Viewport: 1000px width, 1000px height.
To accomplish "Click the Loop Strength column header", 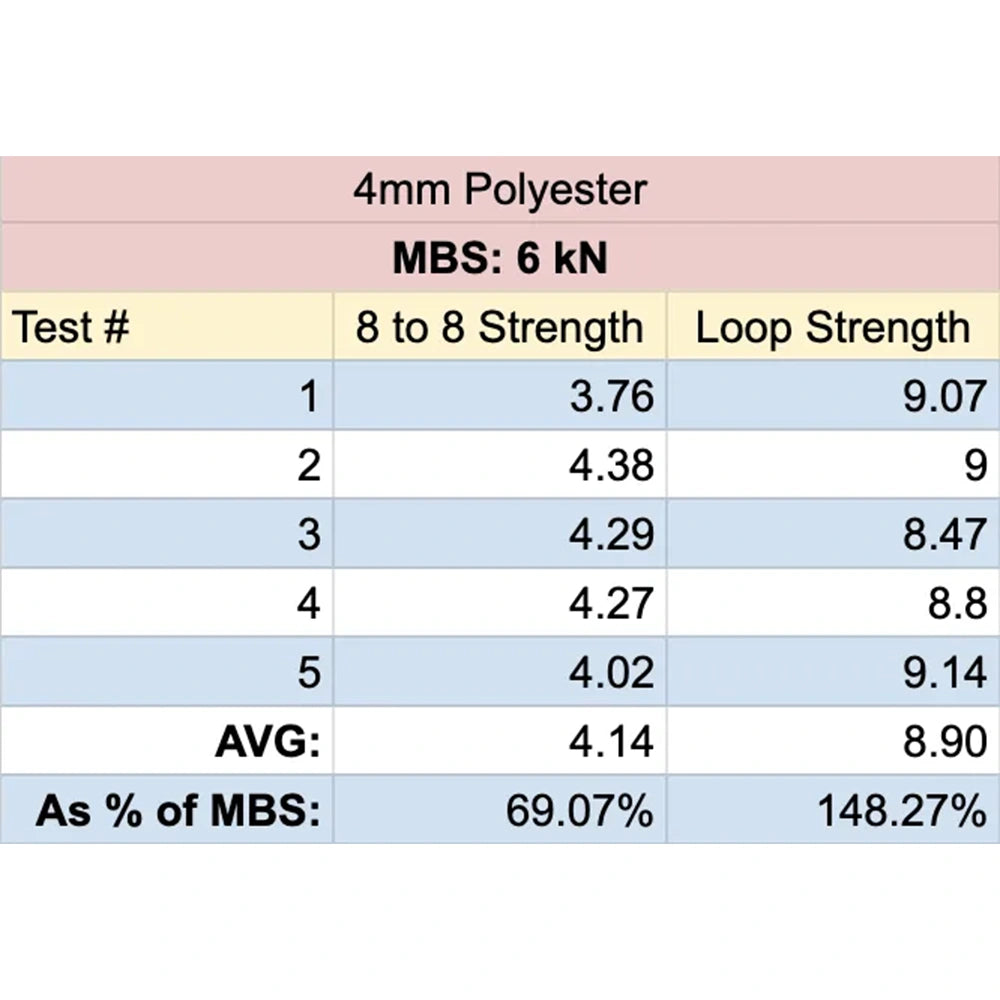I will tap(832, 327).
